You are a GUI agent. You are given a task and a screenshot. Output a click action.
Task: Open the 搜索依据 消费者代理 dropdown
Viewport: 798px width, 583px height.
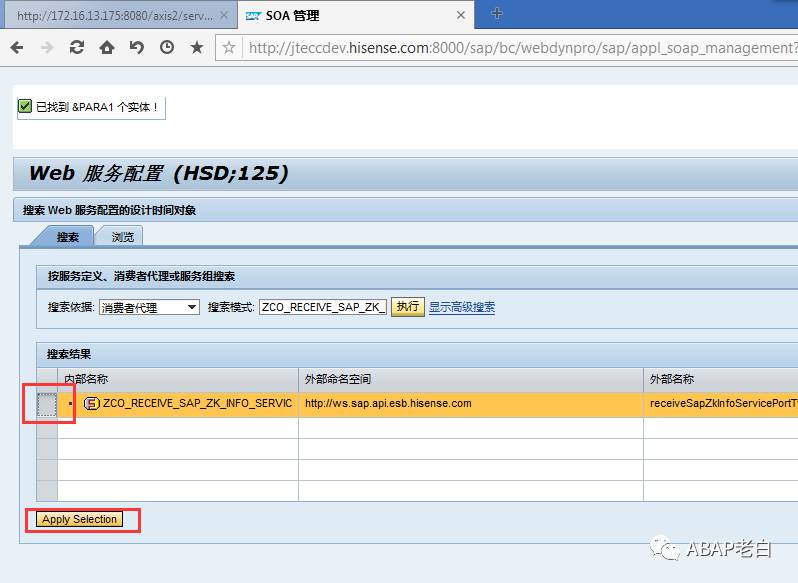coord(149,307)
